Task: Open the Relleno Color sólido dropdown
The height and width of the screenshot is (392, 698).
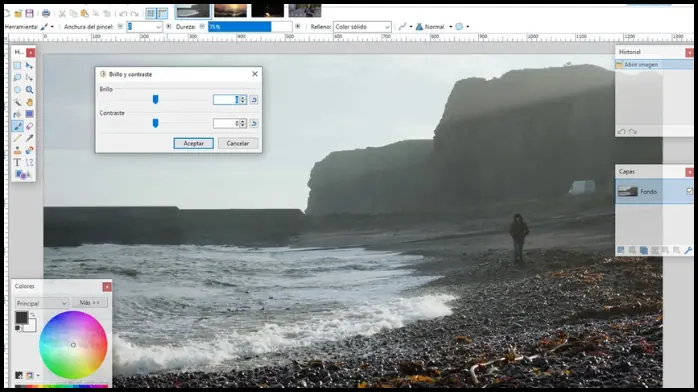Action: (362, 27)
